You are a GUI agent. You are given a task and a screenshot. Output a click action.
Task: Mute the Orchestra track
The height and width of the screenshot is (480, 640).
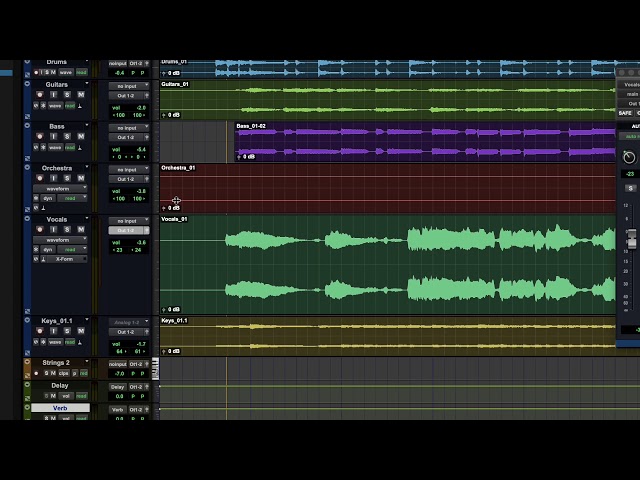81,178
